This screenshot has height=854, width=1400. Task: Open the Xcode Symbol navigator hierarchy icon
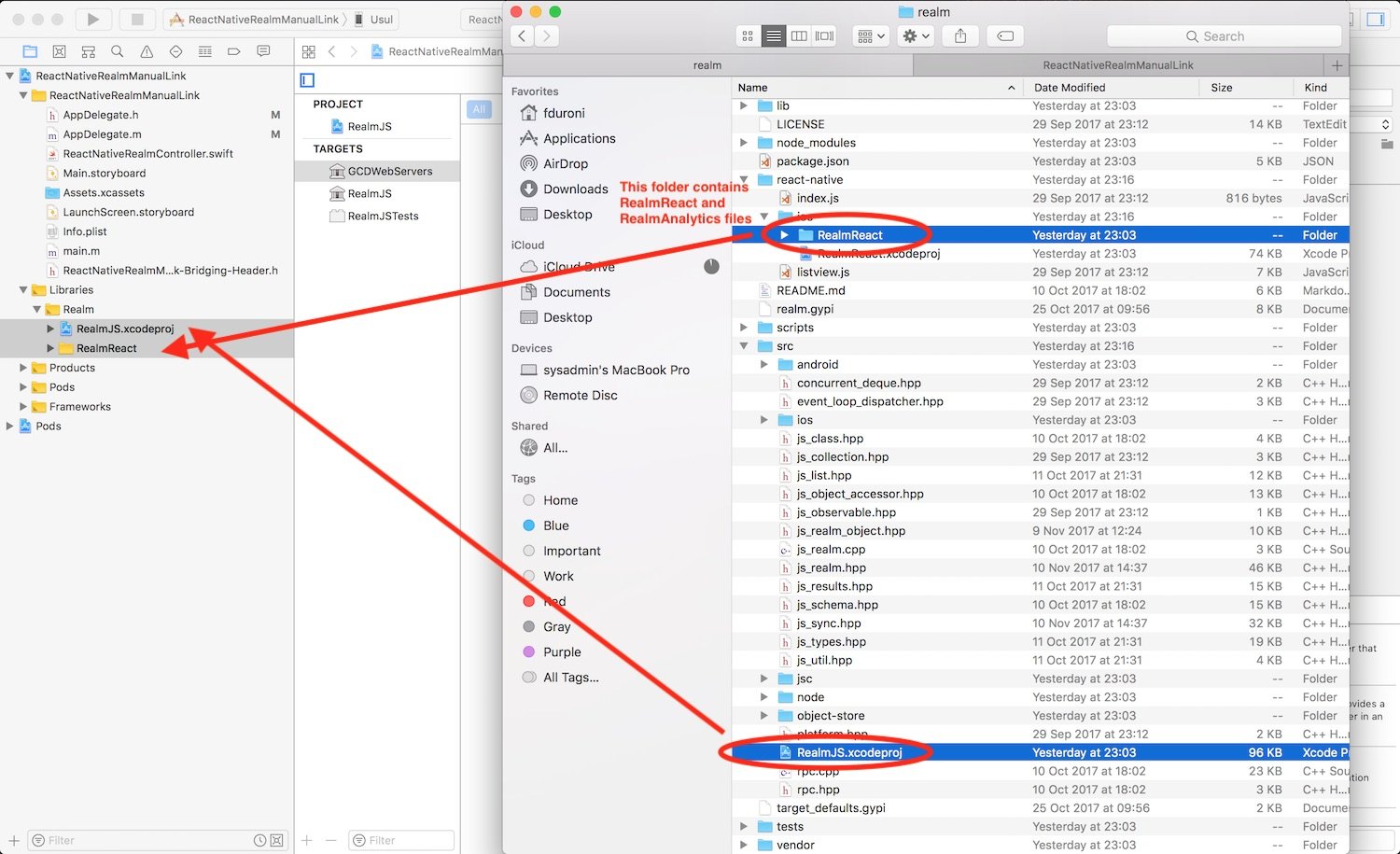(x=89, y=51)
